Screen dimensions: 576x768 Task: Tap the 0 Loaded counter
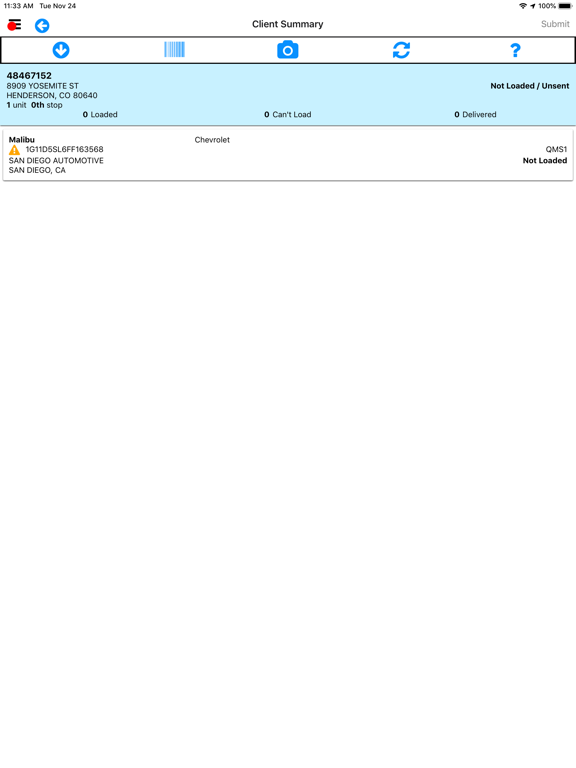(x=100, y=115)
